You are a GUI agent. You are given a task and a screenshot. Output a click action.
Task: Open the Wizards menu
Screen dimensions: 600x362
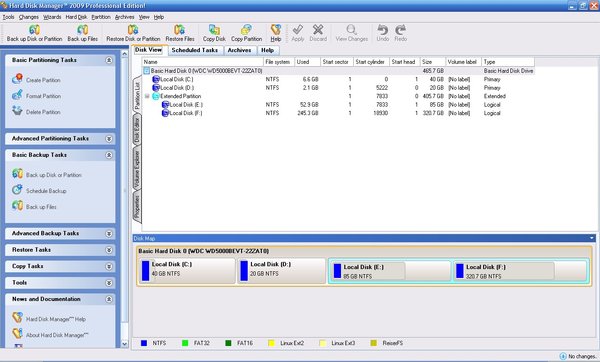(52, 17)
